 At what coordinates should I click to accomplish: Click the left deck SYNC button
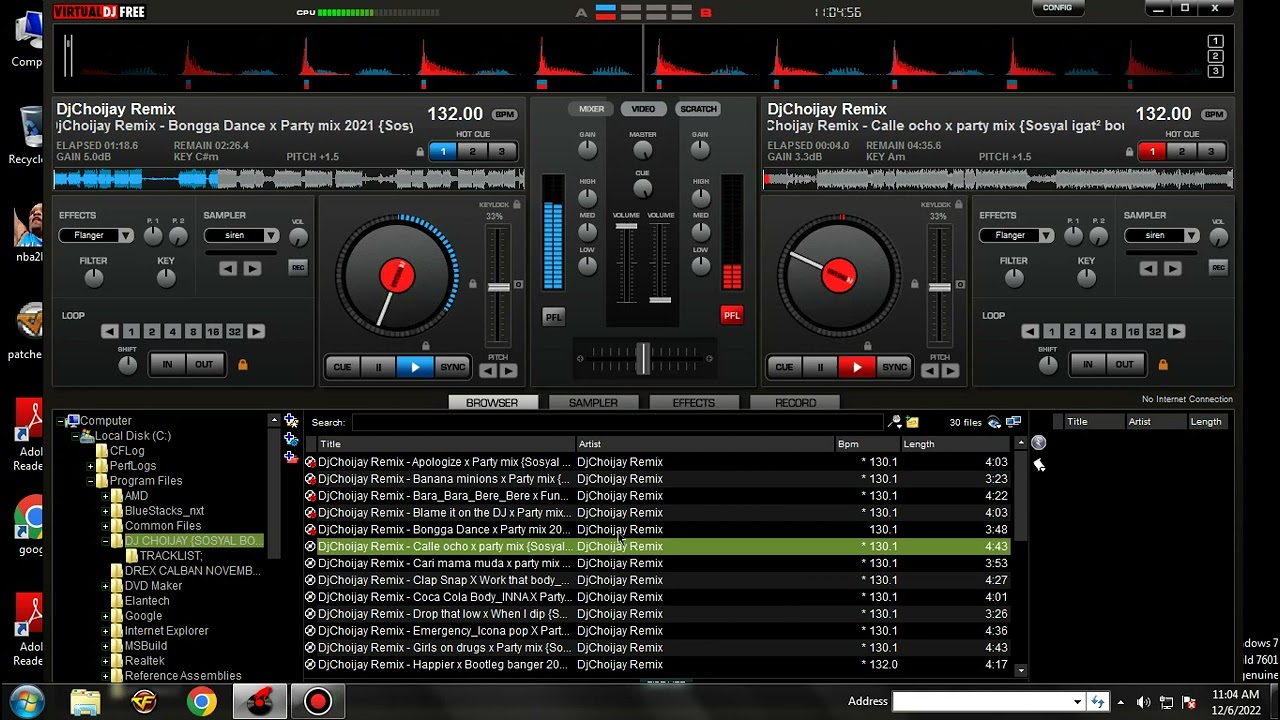click(453, 367)
